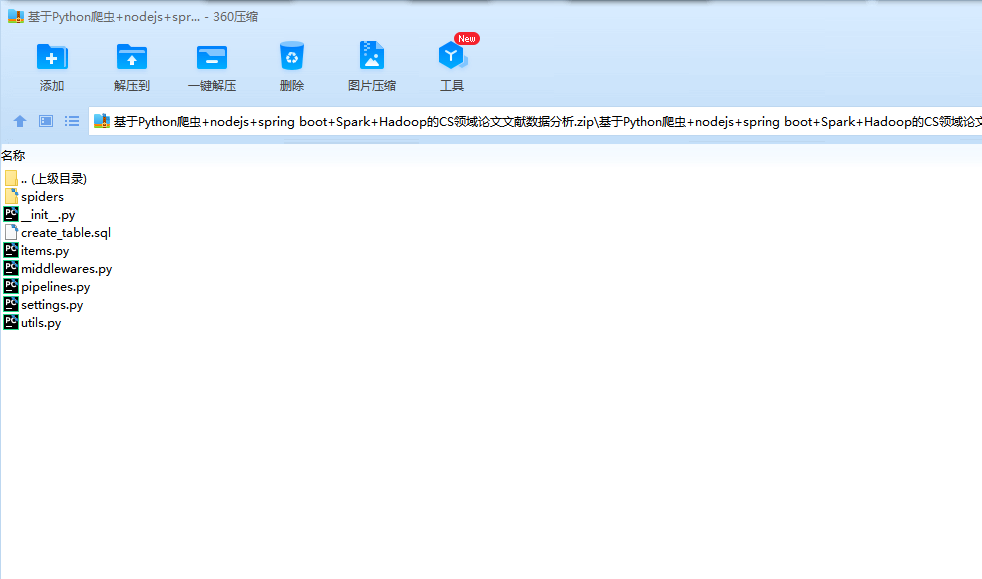Click the archive icon in the address bar
The width and height of the screenshot is (982, 579).
(101, 121)
